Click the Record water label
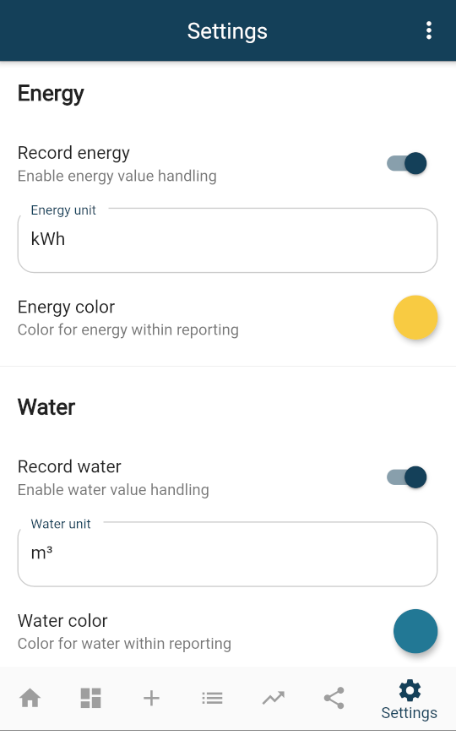The image size is (456, 731). 69,467
